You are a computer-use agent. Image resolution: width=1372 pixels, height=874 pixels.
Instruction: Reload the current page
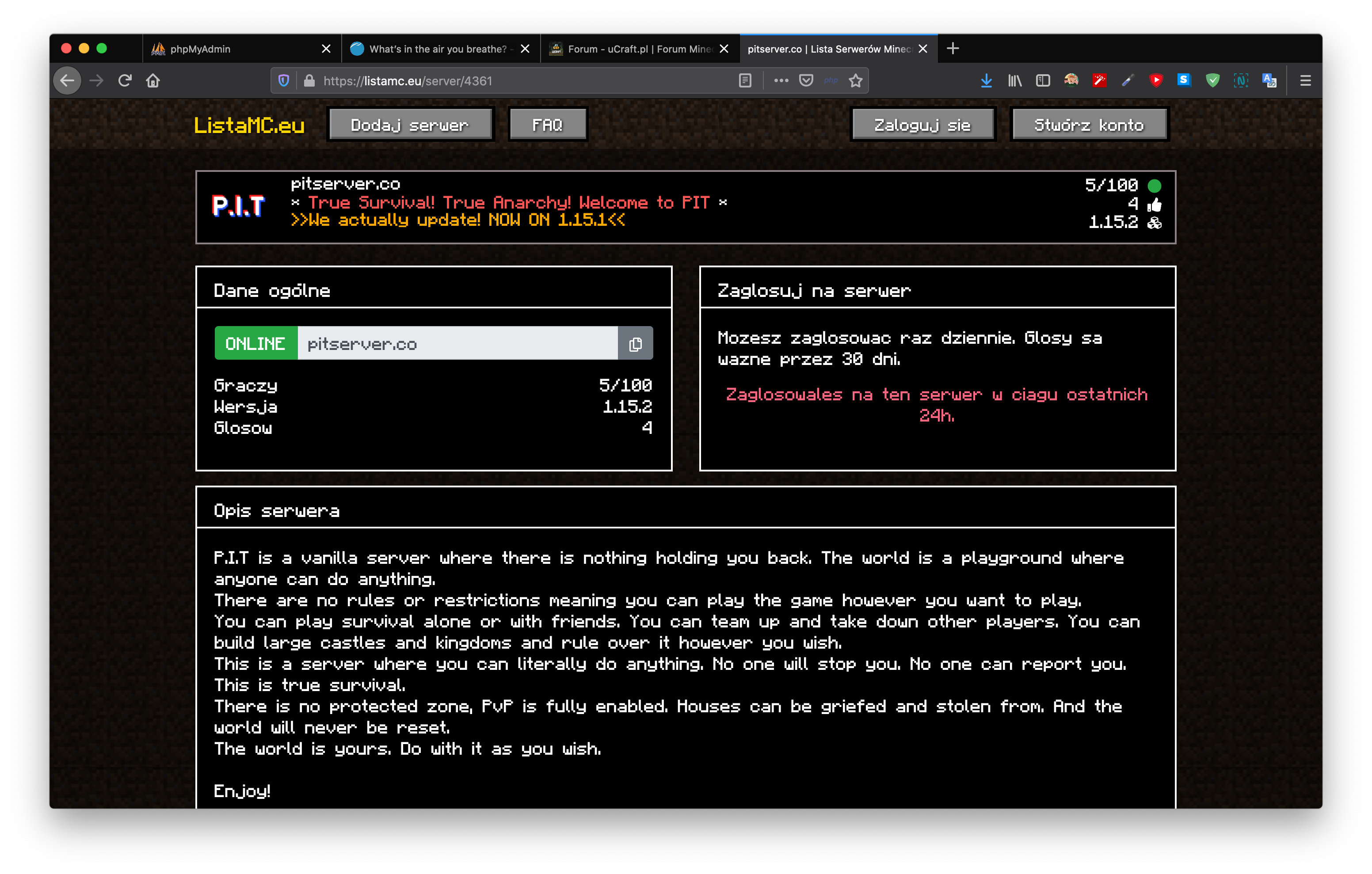click(125, 81)
